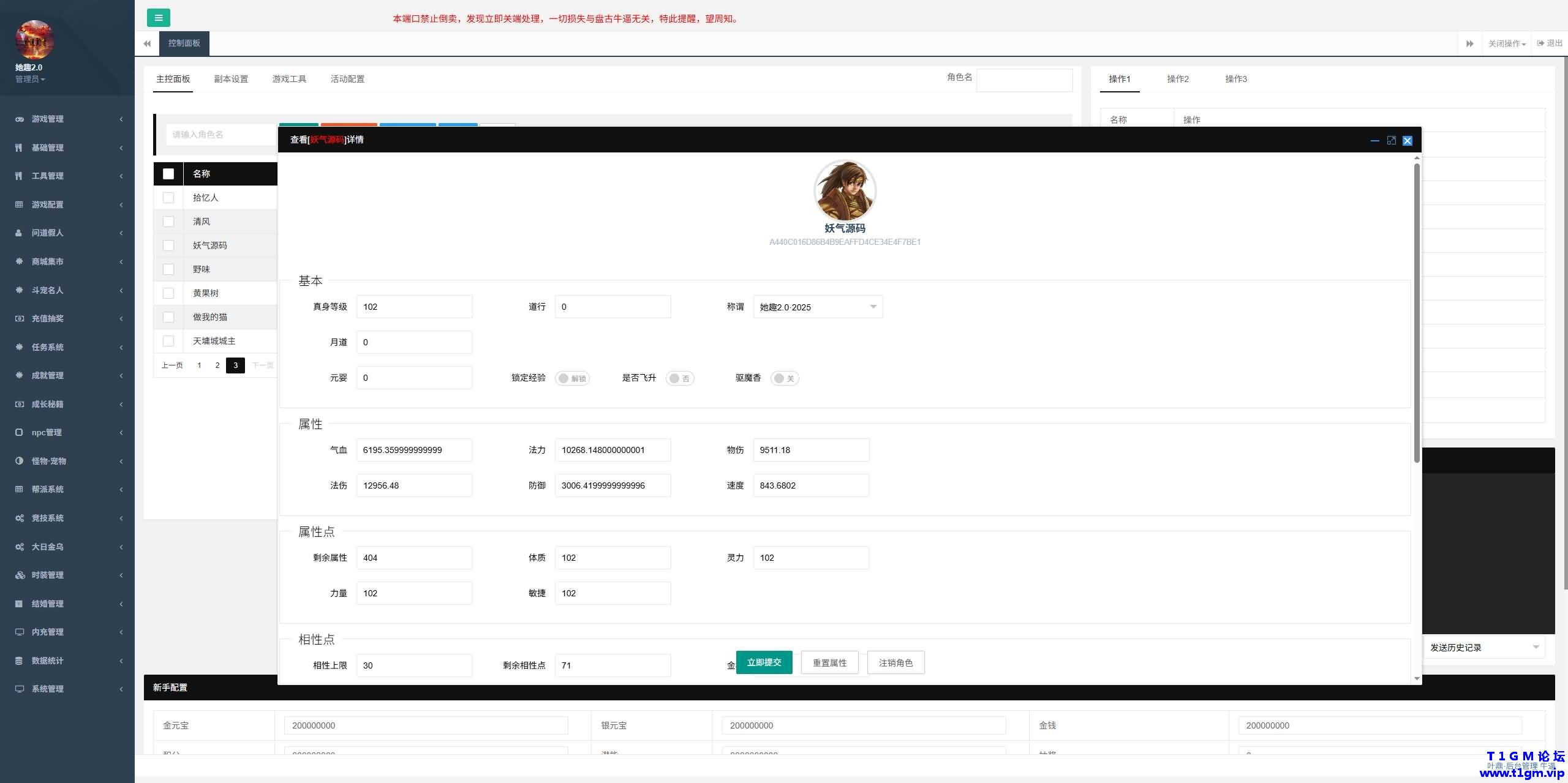Viewport: 1568px width, 783px height.
Task: Open the 关闭操作 dropdown
Action: coord(1507,43)
